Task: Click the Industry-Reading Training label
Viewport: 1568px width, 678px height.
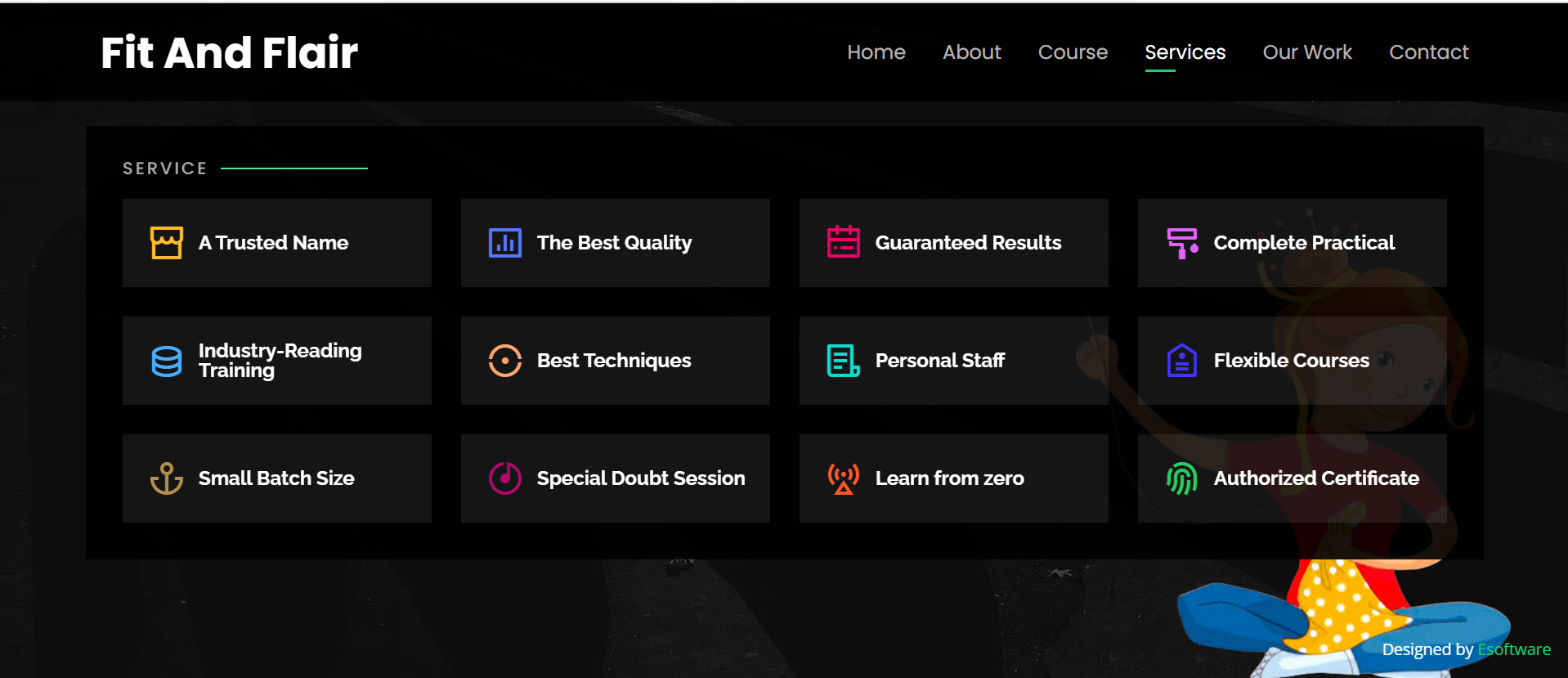Action: tap(280, 361)
